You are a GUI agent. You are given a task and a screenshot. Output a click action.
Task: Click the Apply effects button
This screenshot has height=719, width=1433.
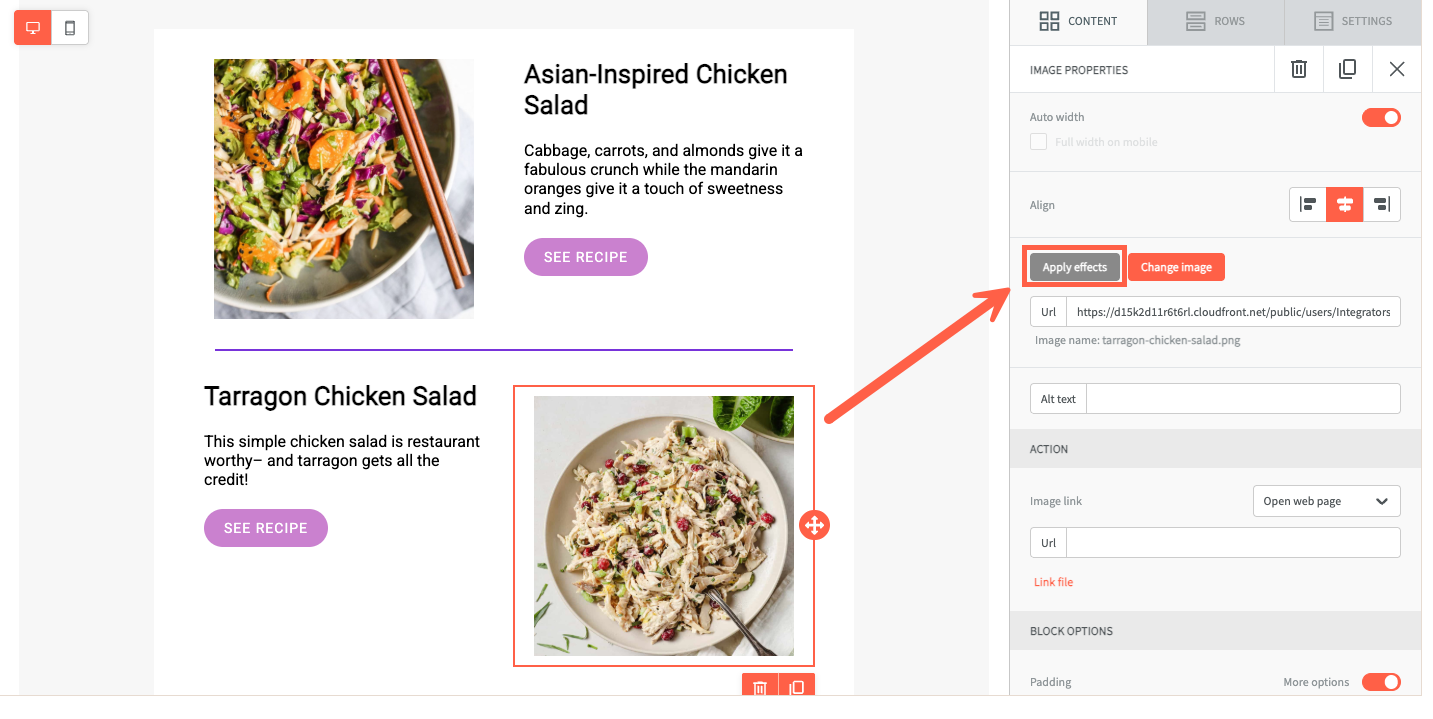point(1075,267)
